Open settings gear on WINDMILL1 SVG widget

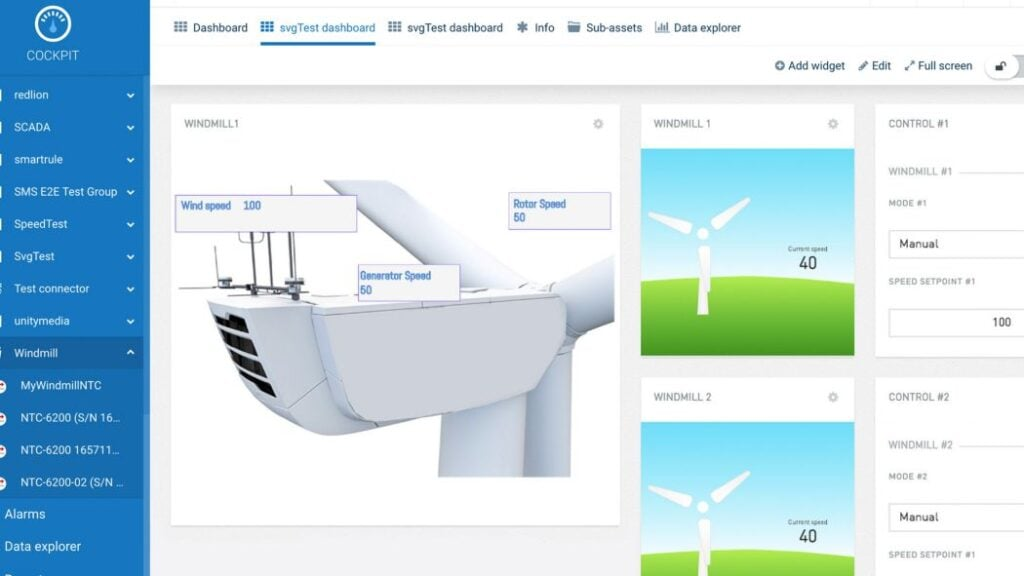coord(597,124)
